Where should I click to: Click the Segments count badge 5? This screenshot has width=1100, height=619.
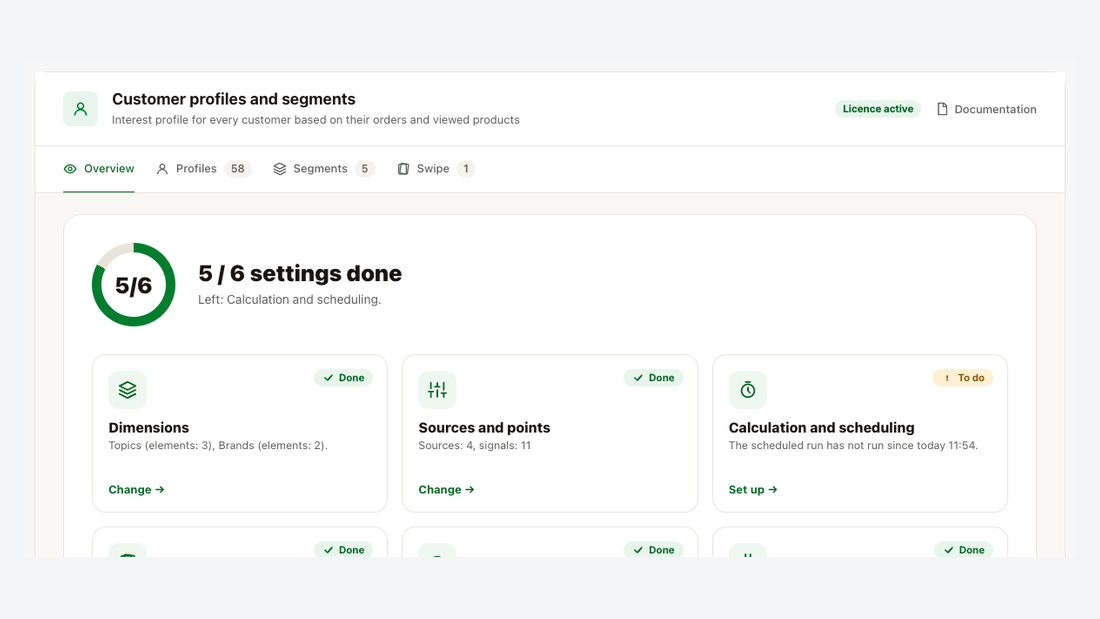click(x=365, y=168)
